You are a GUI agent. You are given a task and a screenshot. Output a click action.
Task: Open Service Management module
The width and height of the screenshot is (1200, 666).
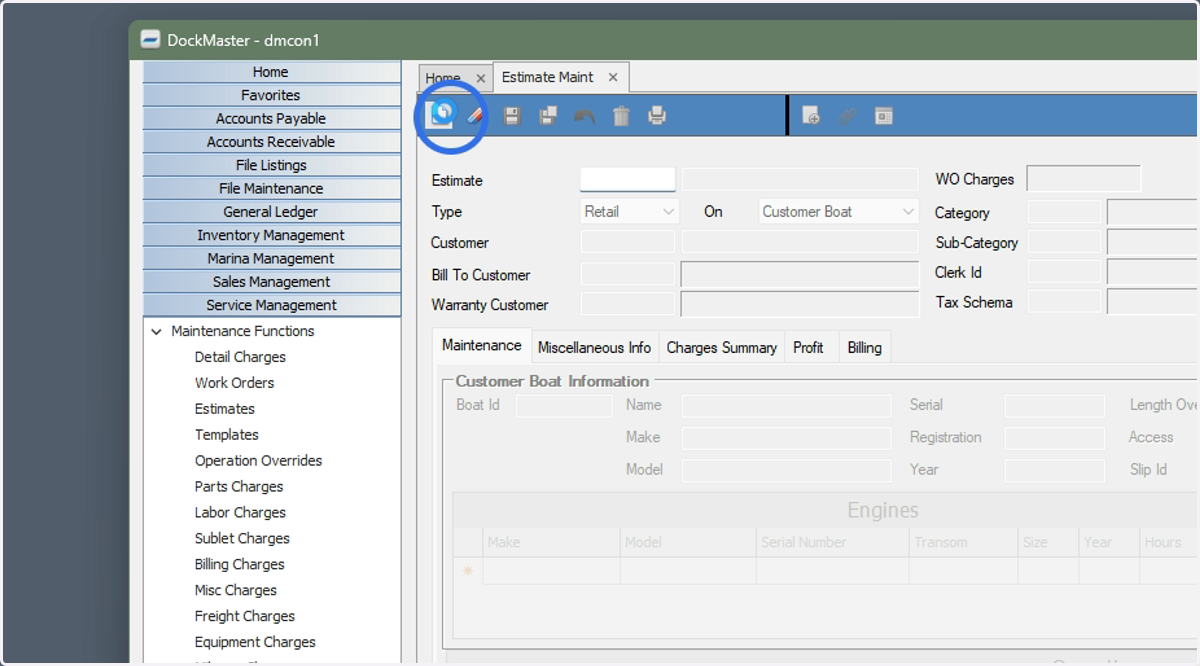[x=271, y=305]
